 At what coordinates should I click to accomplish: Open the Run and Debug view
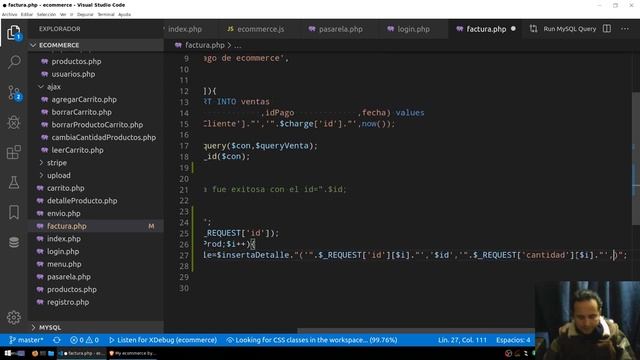[14, 122]
